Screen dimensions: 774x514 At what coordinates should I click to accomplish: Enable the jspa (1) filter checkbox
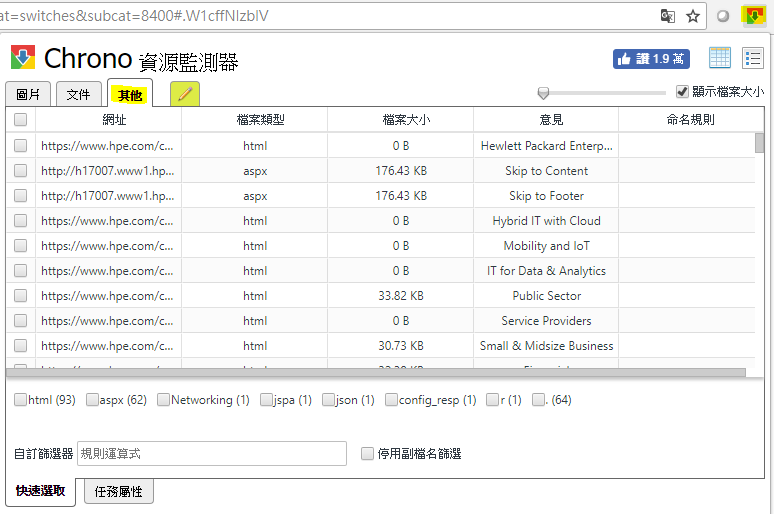point(267,399)
